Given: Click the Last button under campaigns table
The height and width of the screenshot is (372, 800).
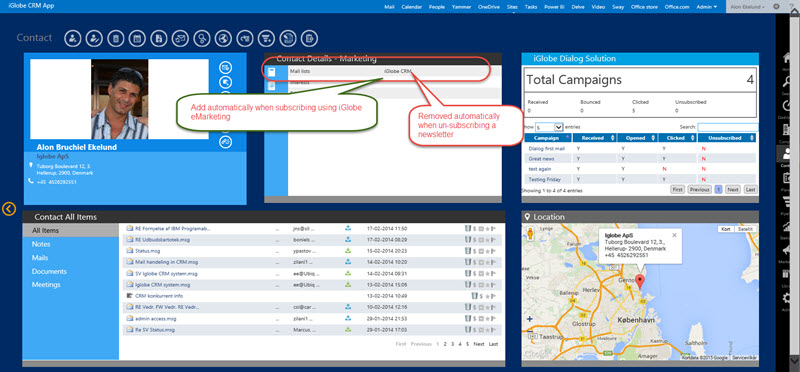Looking at the screenshot, I should [750, 189].
